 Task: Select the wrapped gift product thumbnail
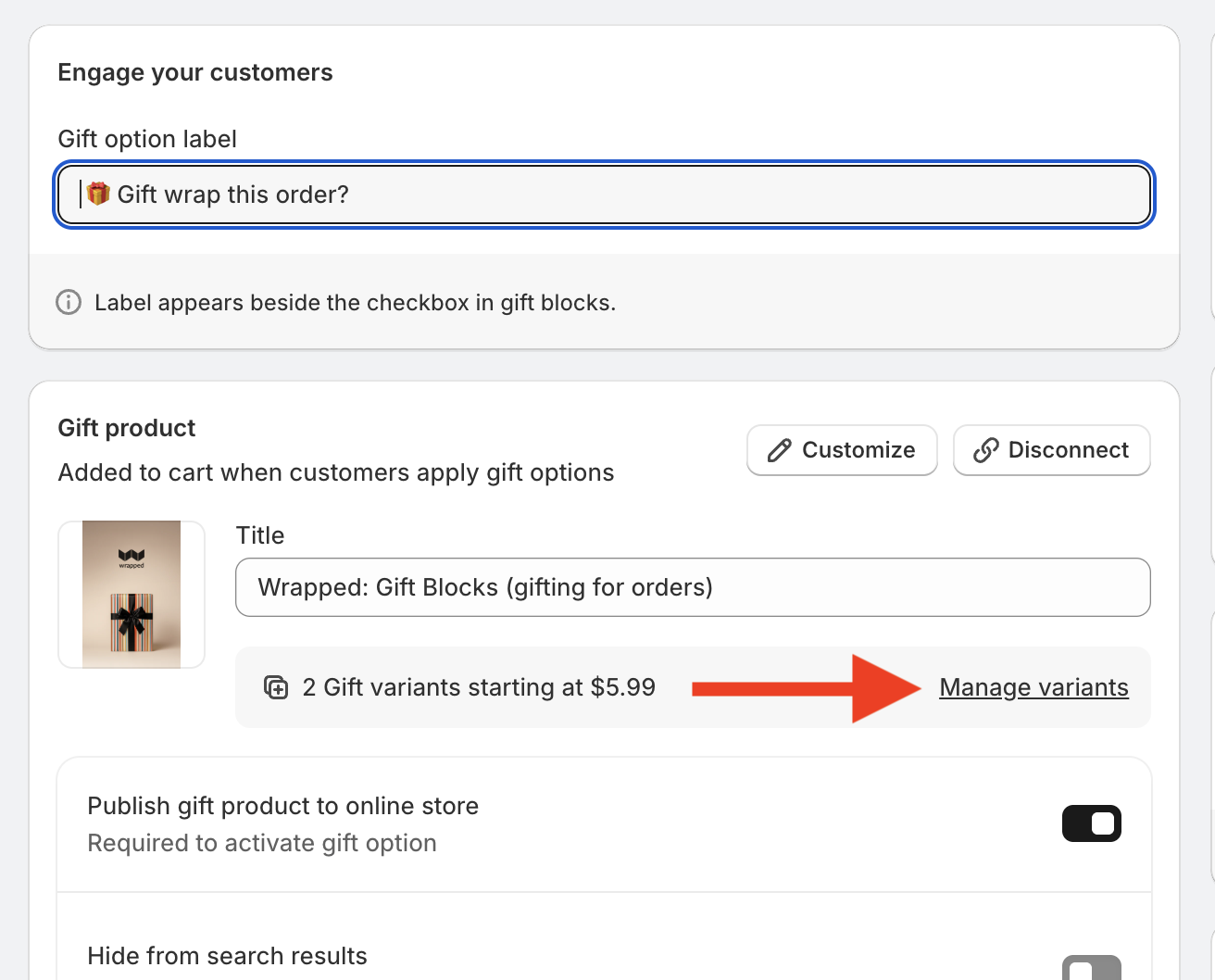tap(132, 595)
